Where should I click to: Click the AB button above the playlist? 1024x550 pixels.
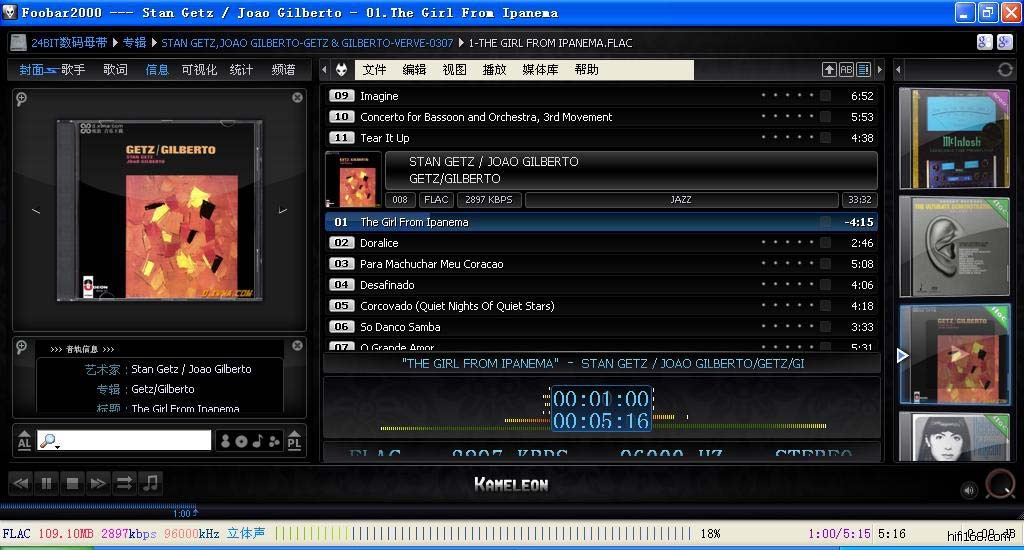(846, 70)
